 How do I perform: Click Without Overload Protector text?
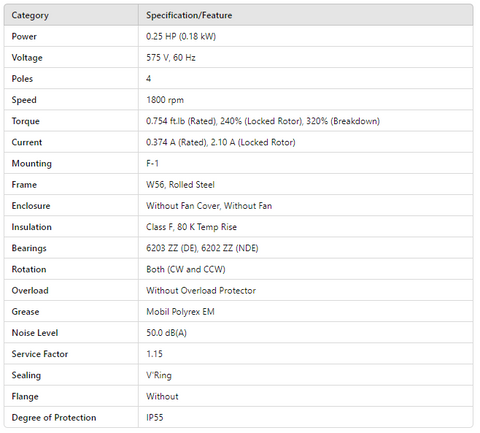tap(201, 290)
